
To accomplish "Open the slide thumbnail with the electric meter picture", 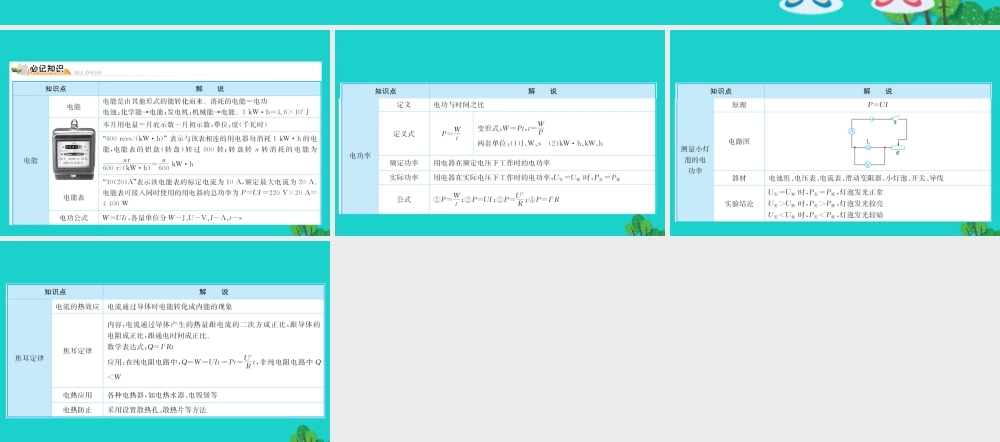I will point(165,133).
